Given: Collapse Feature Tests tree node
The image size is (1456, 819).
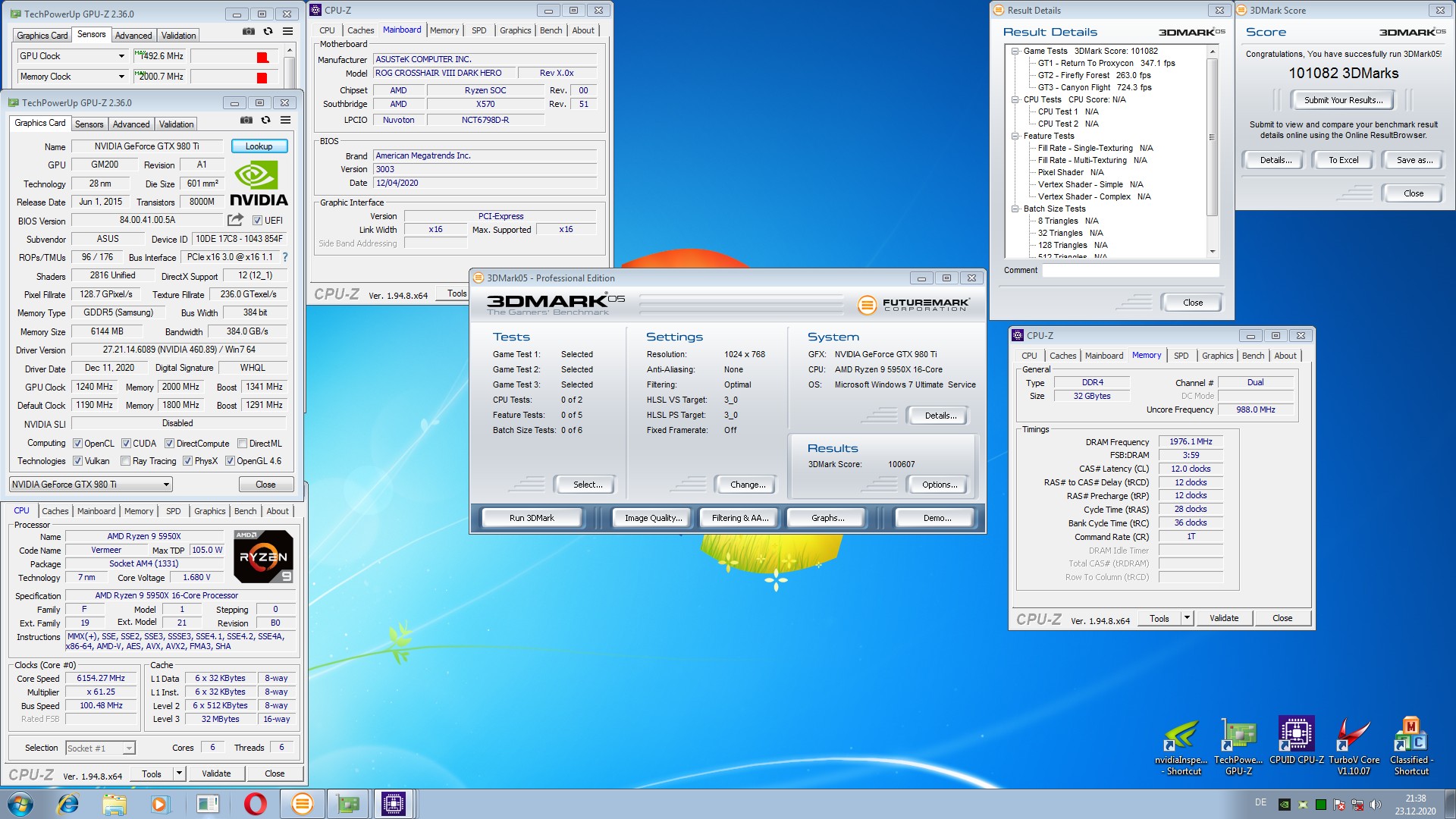Looking at the screenshot, I should click(1015, 136).
